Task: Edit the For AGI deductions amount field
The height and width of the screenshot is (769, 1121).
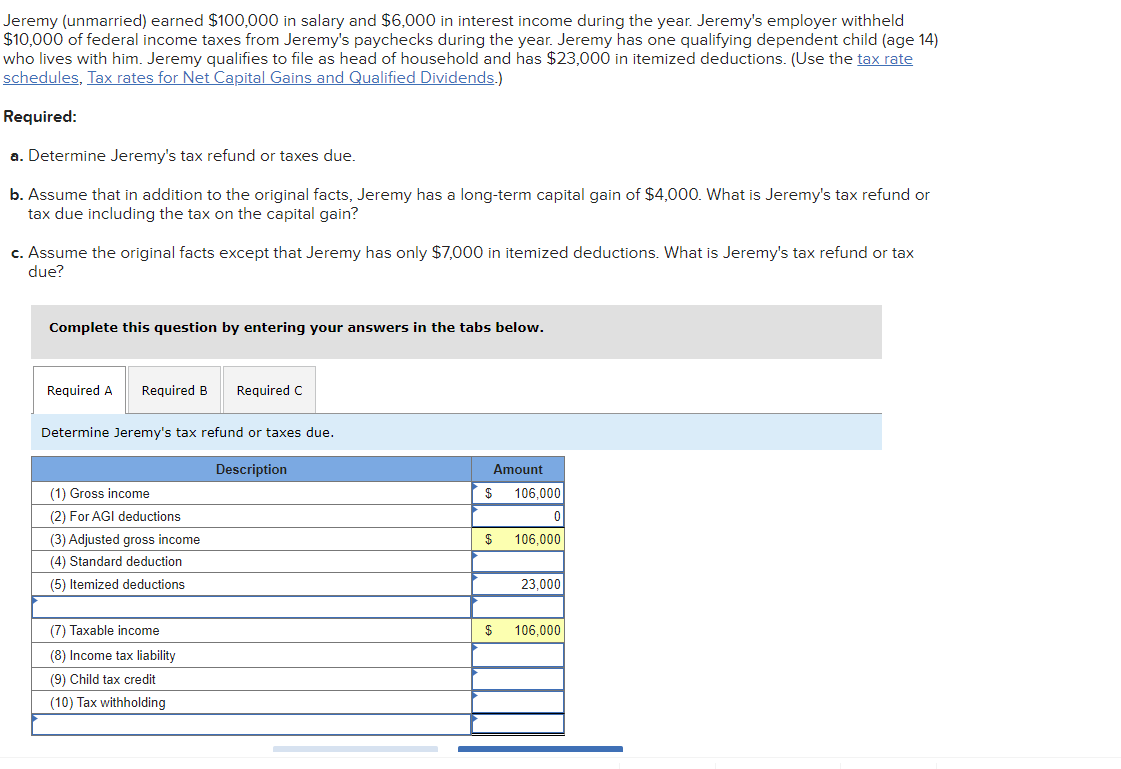Action: [518, 516]
